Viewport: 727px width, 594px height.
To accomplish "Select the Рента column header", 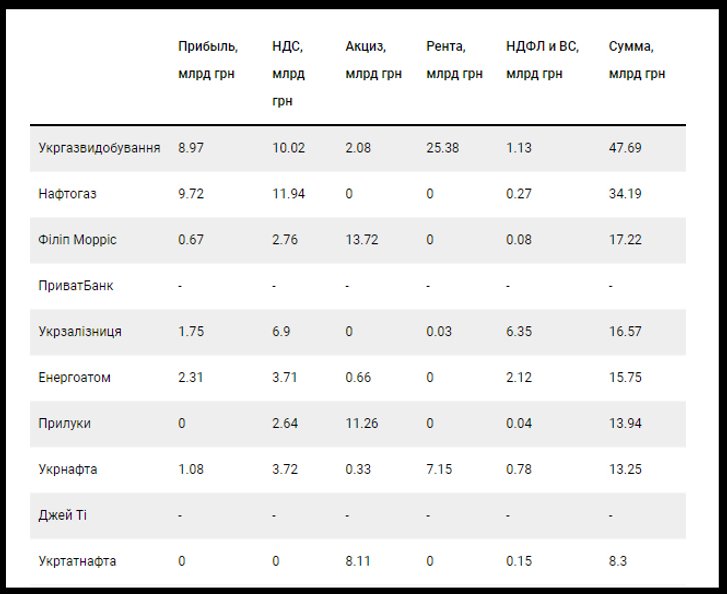I will [x=454, y=60].
